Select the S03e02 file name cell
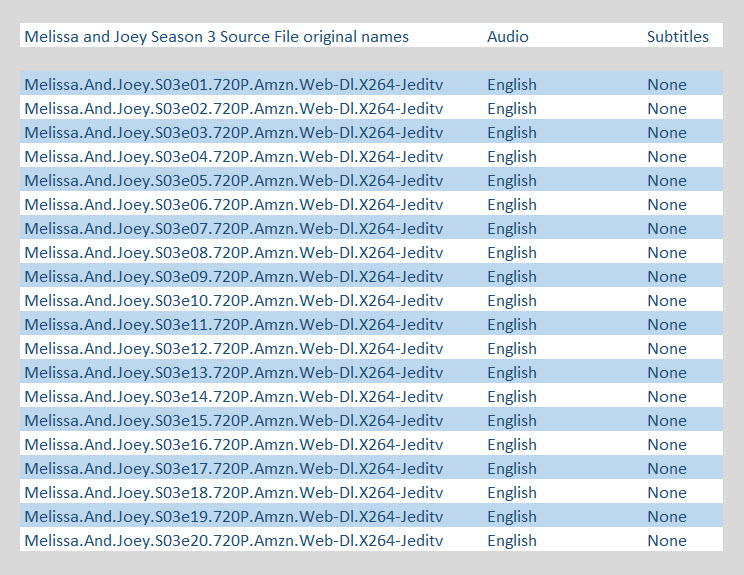The width and height of the screenshot is (744, 575). click(x=234, y=109)
